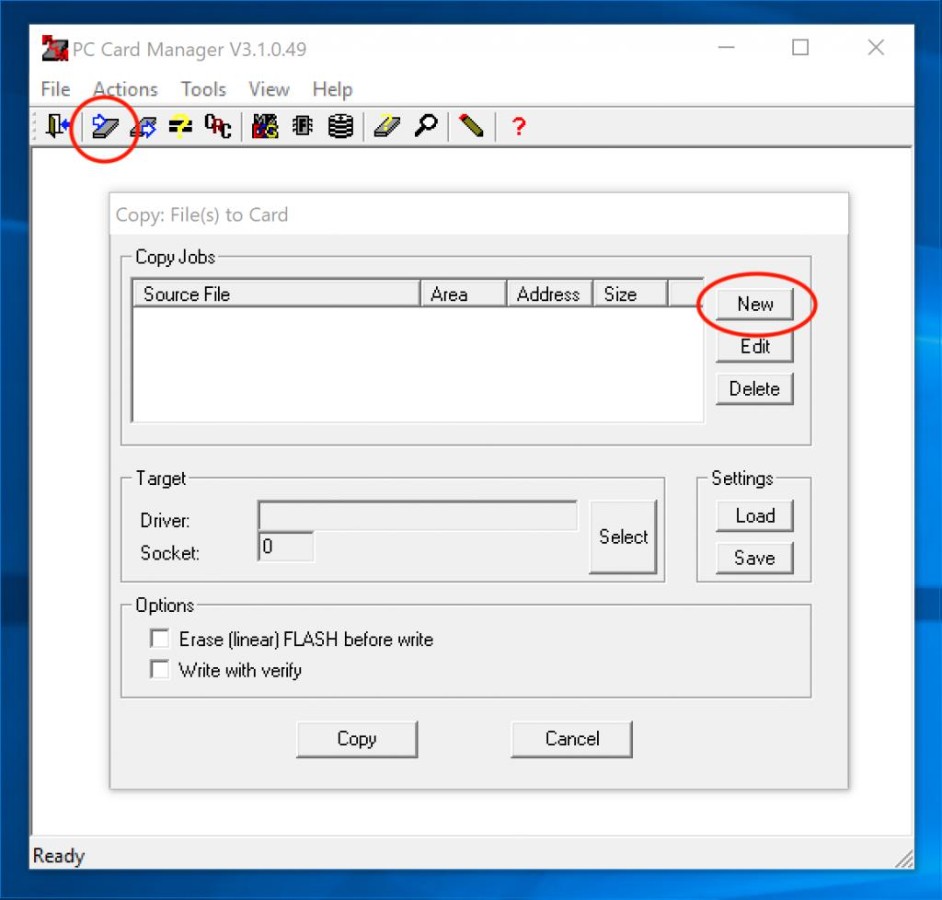
Task: Click the Copy Card to File toolbar icon
Action: point(143,127)
